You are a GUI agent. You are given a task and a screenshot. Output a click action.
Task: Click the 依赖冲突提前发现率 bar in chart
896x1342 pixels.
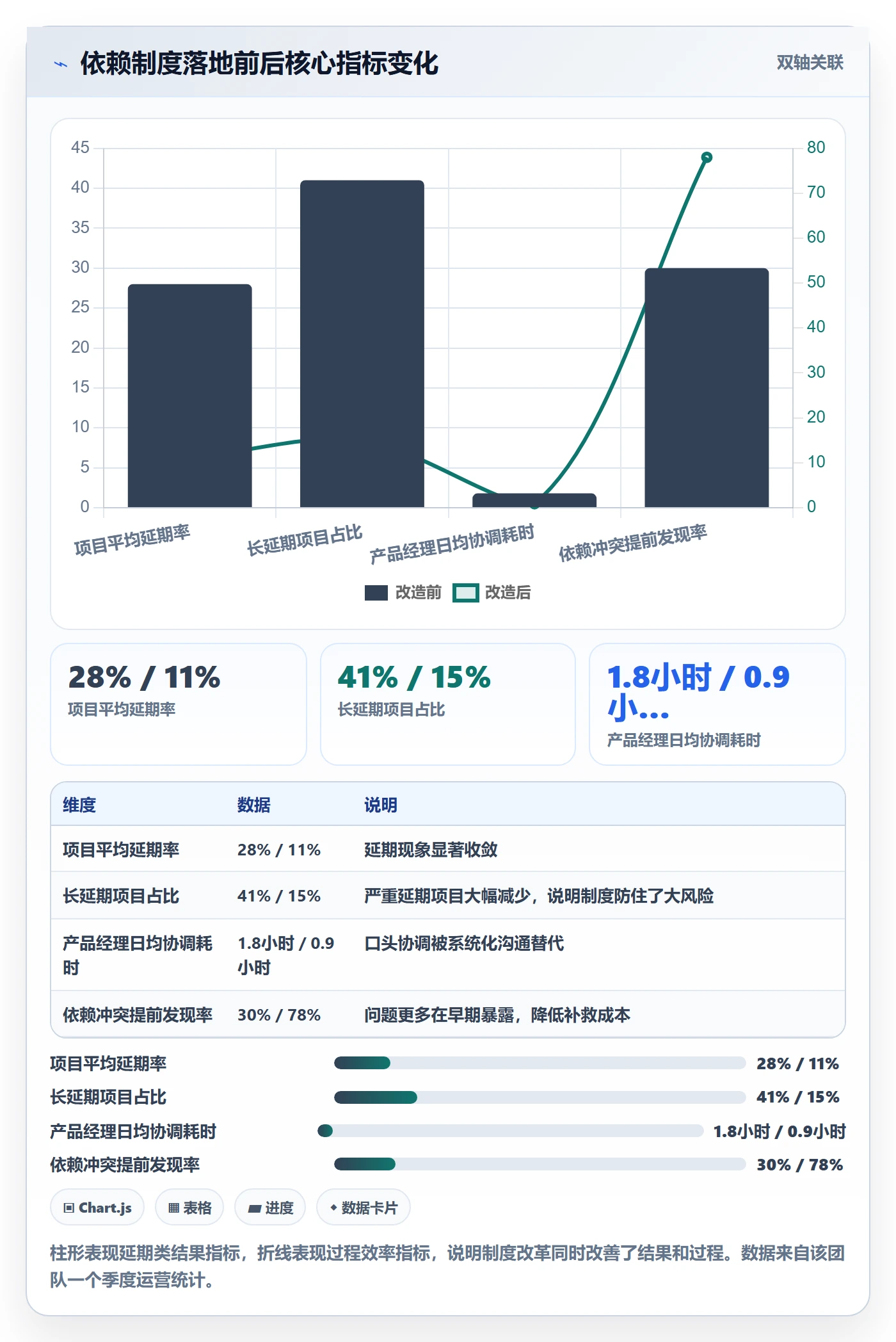pyautogui.click(x=707, y=388)
